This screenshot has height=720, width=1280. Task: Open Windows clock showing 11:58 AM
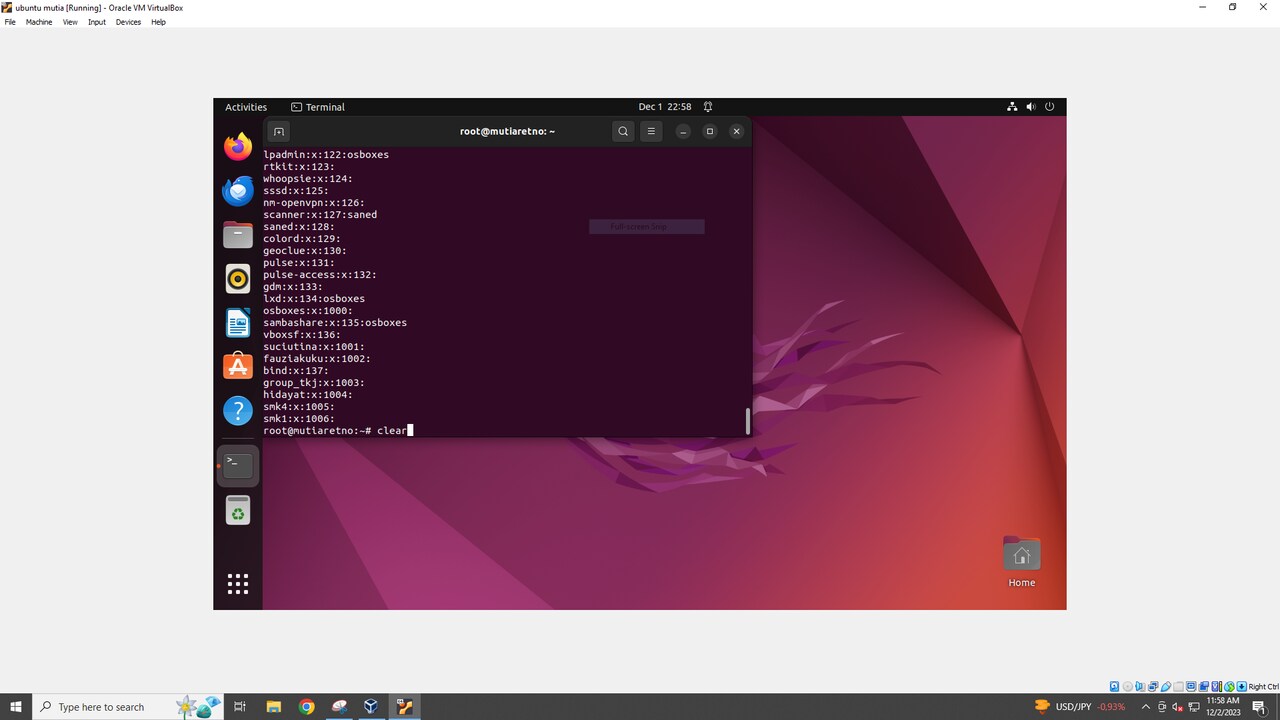point(1224,707)
